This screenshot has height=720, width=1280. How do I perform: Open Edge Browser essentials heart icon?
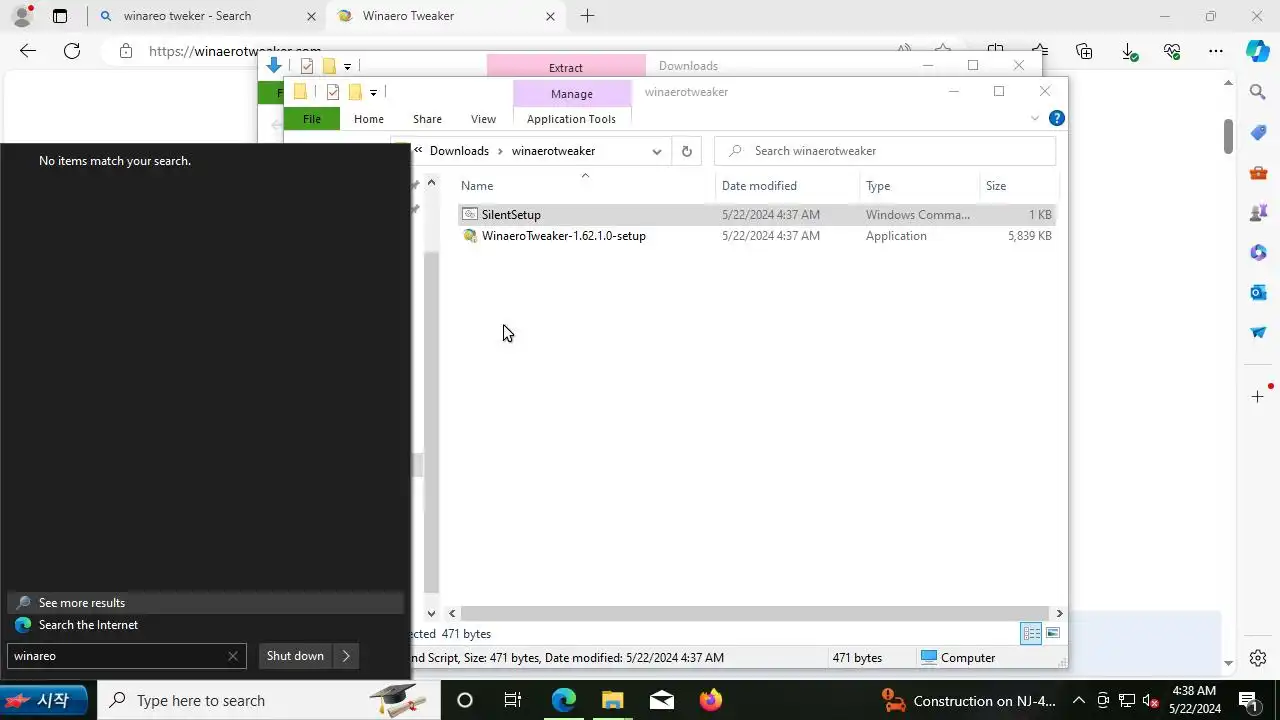coord(1172,51)
